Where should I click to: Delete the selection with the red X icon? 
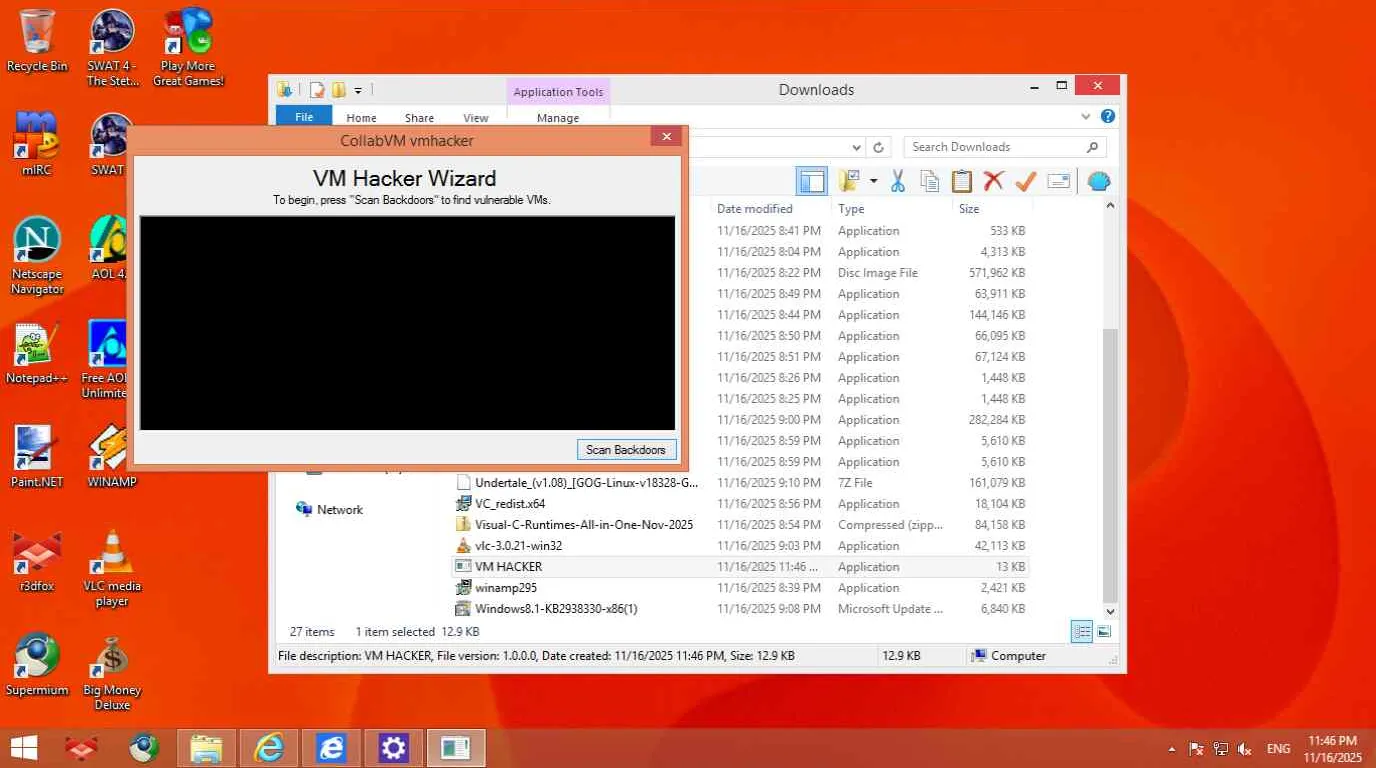point(993,181)
